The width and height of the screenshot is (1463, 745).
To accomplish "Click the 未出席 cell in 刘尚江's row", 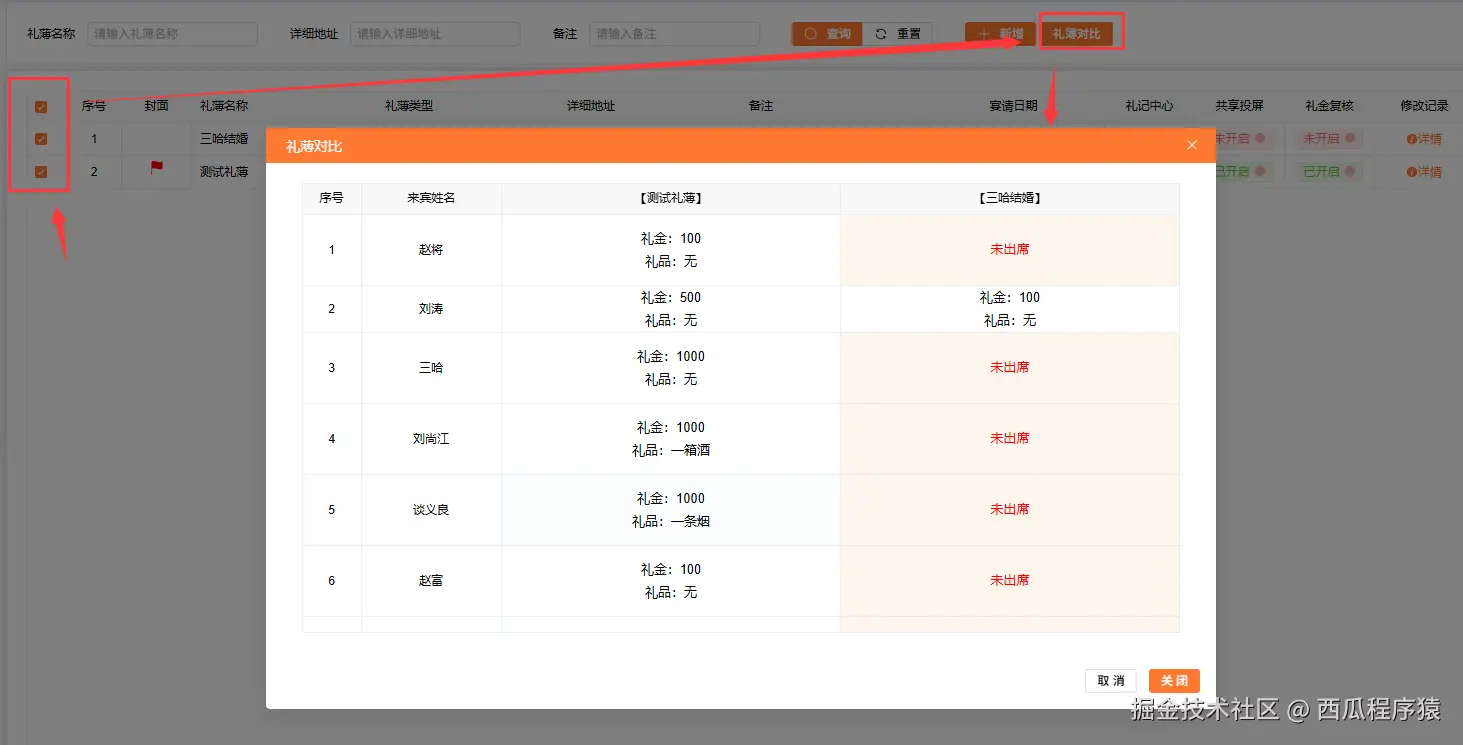I will tap(1010, 439).
